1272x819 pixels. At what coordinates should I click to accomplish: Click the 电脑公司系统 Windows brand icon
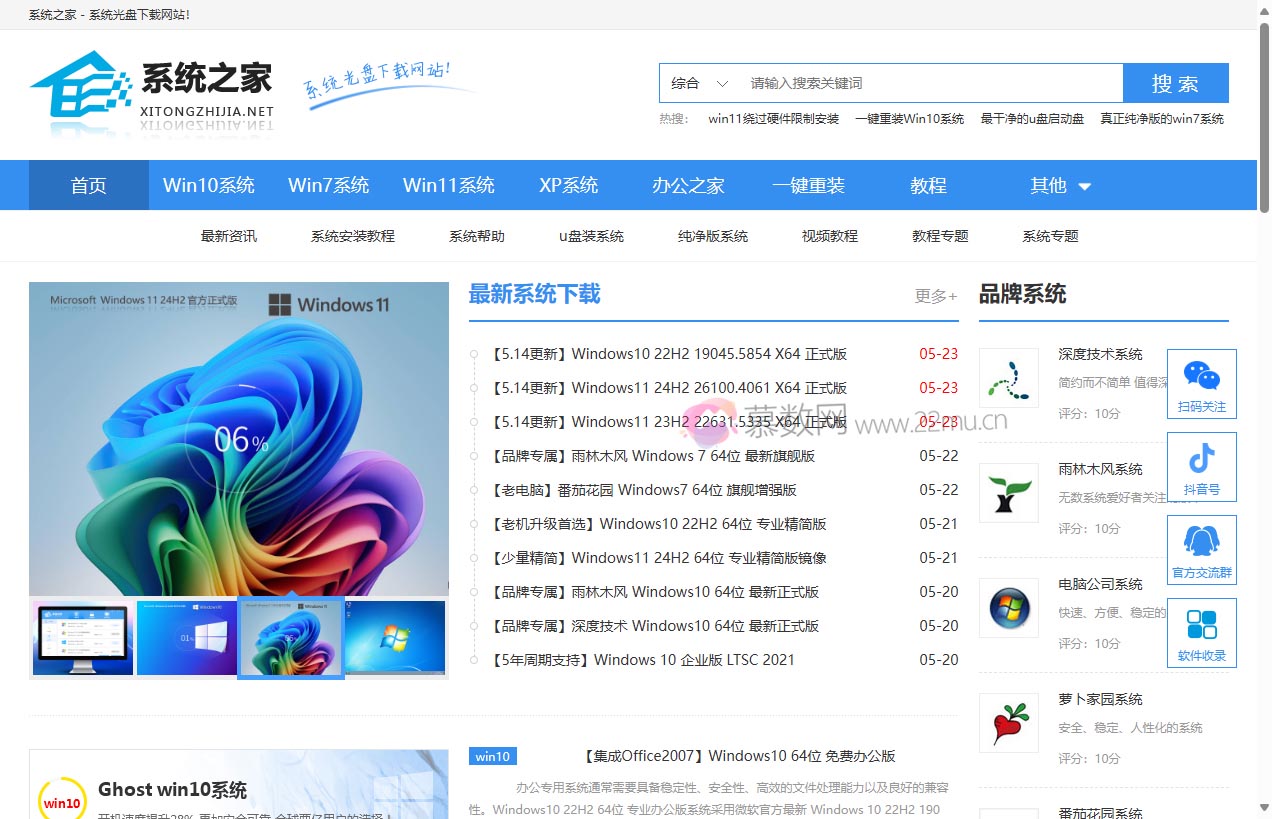coord(1008,608)
